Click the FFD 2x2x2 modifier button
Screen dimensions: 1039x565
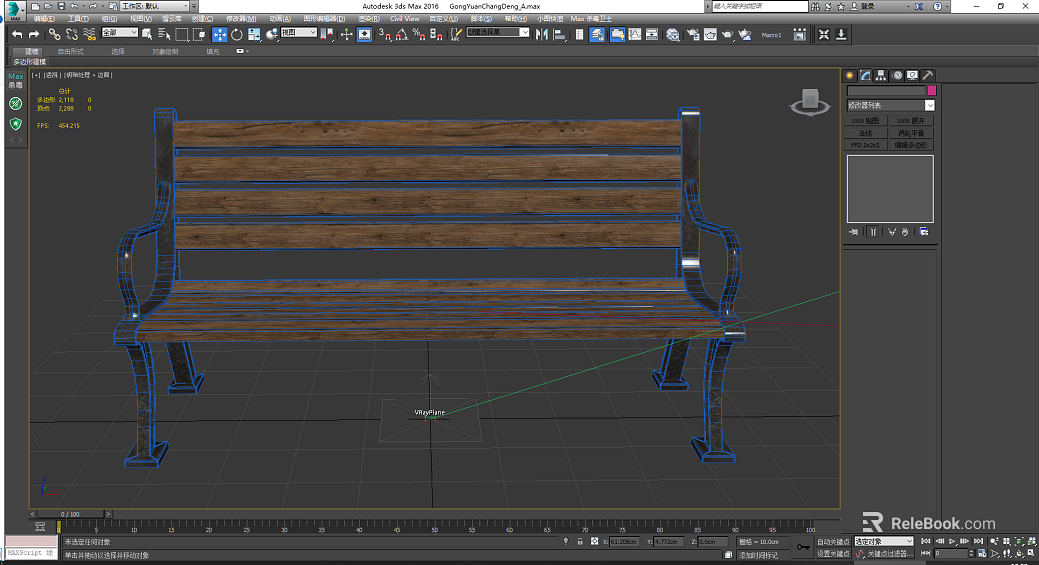point(865,144)
